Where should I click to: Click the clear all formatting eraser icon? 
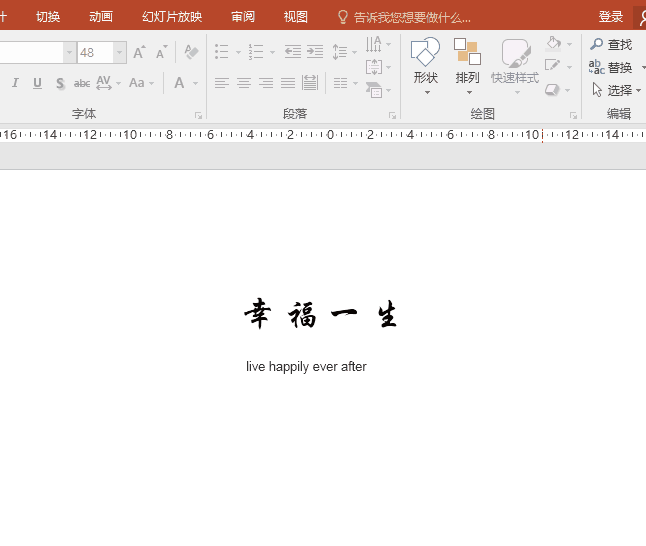click(x=192, y=52)
